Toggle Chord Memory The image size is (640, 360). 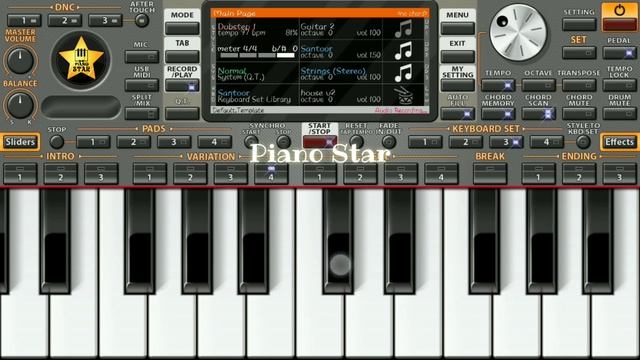click(498, 113)
